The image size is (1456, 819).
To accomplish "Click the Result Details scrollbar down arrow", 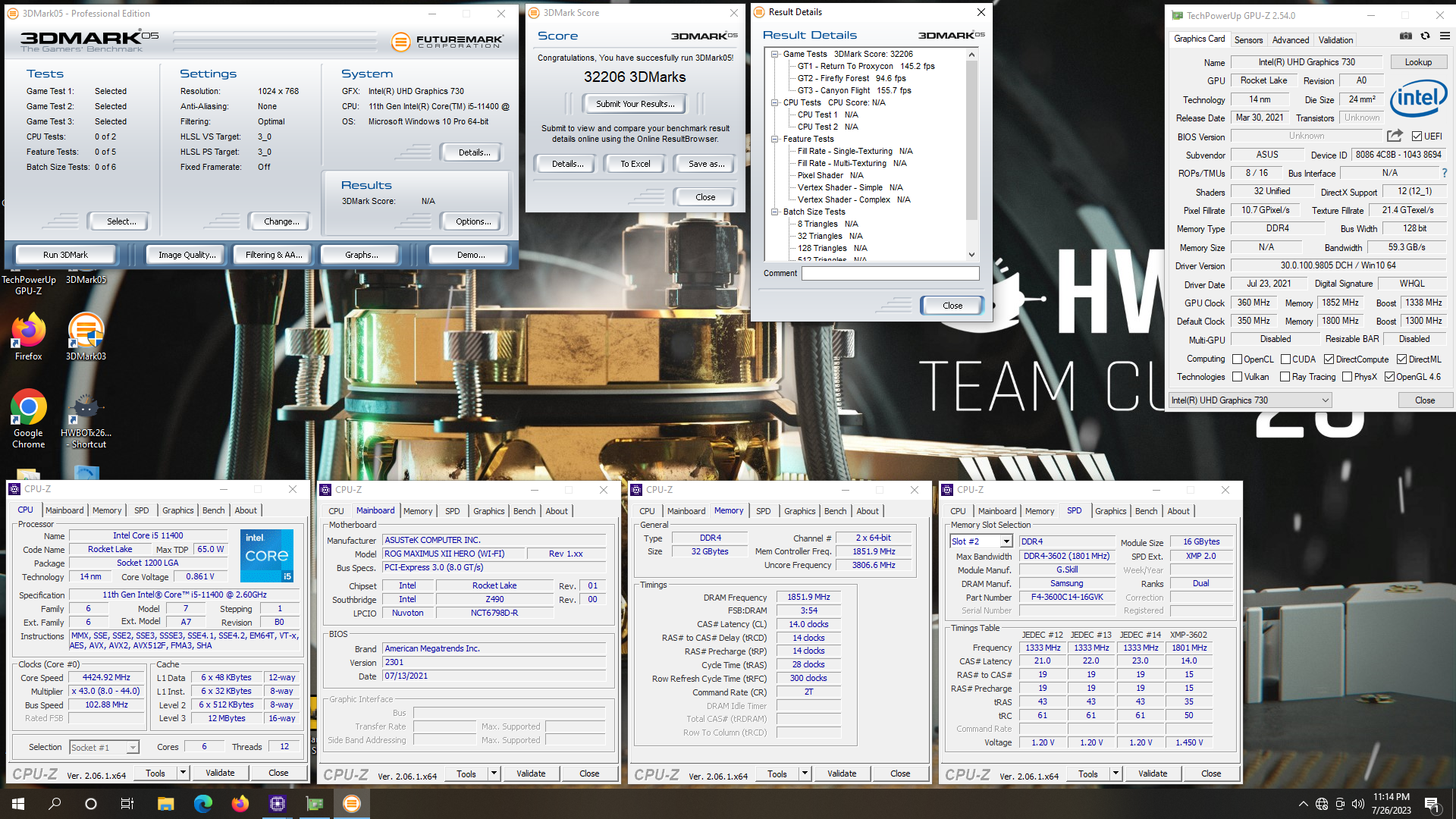I will pyautogui.click(x=971, y=255).
